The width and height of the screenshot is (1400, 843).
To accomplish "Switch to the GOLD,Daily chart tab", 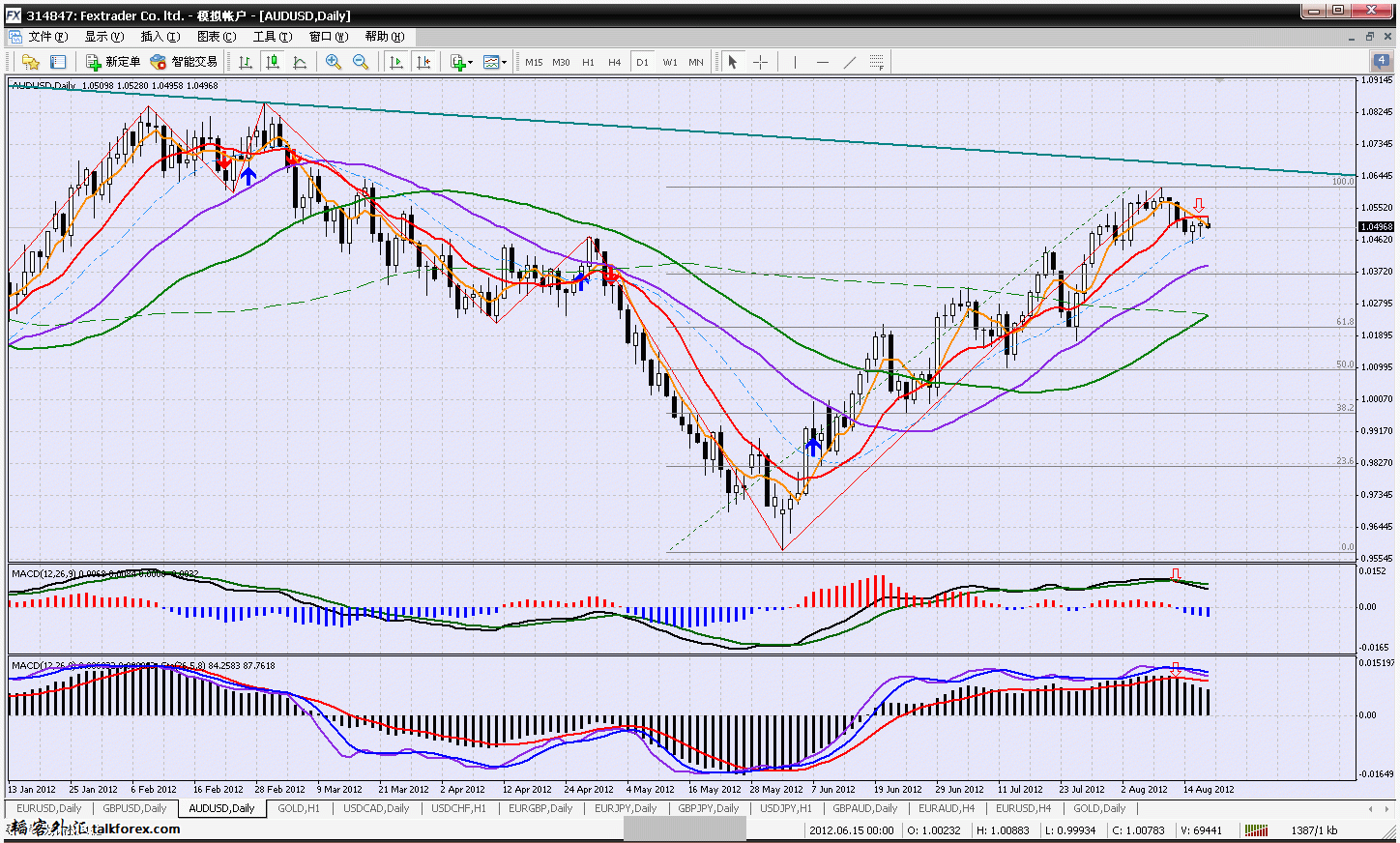I will [x=1099, y=808].
